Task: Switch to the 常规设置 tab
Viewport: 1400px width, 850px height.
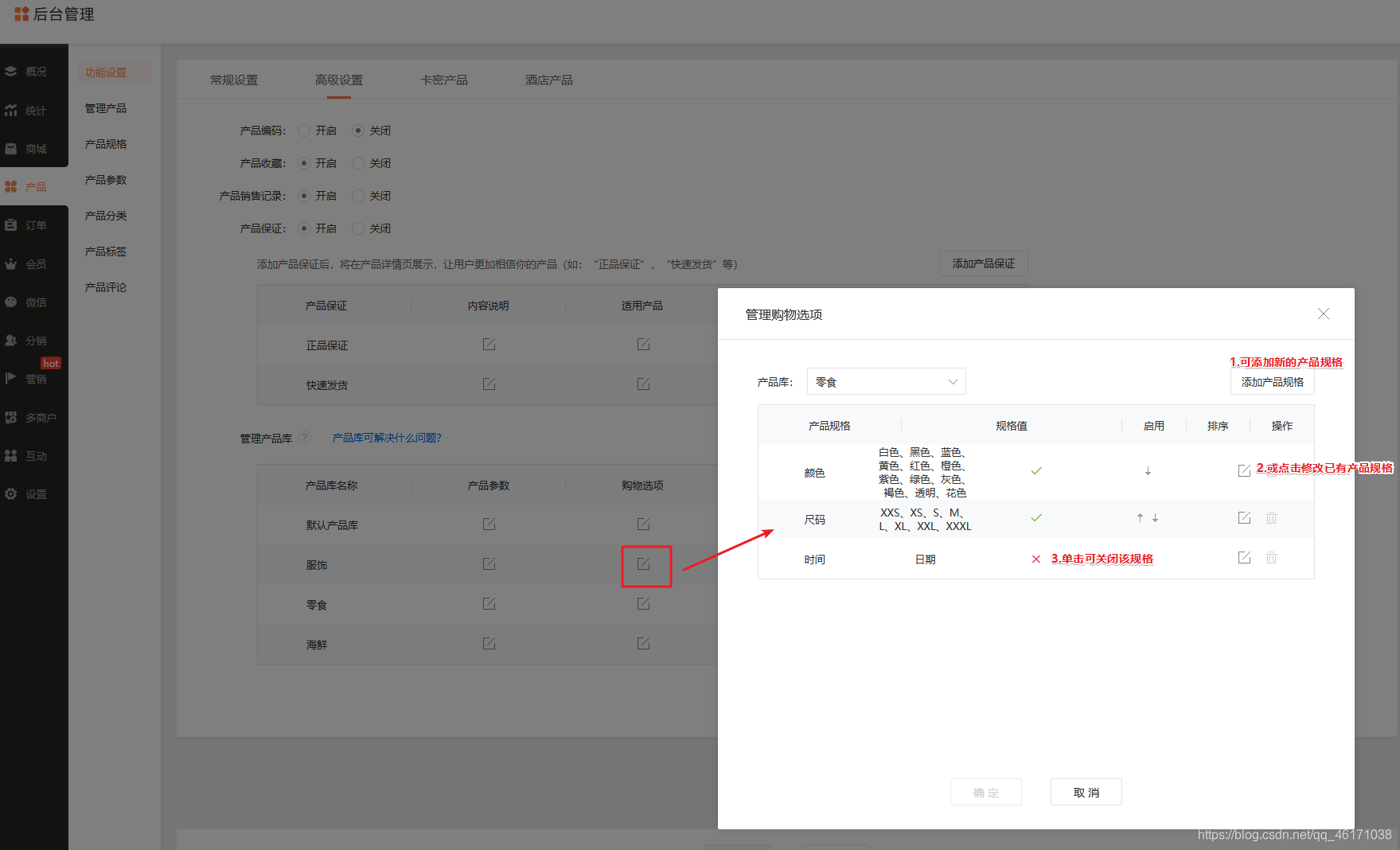Action: click(x=234, y=80)
